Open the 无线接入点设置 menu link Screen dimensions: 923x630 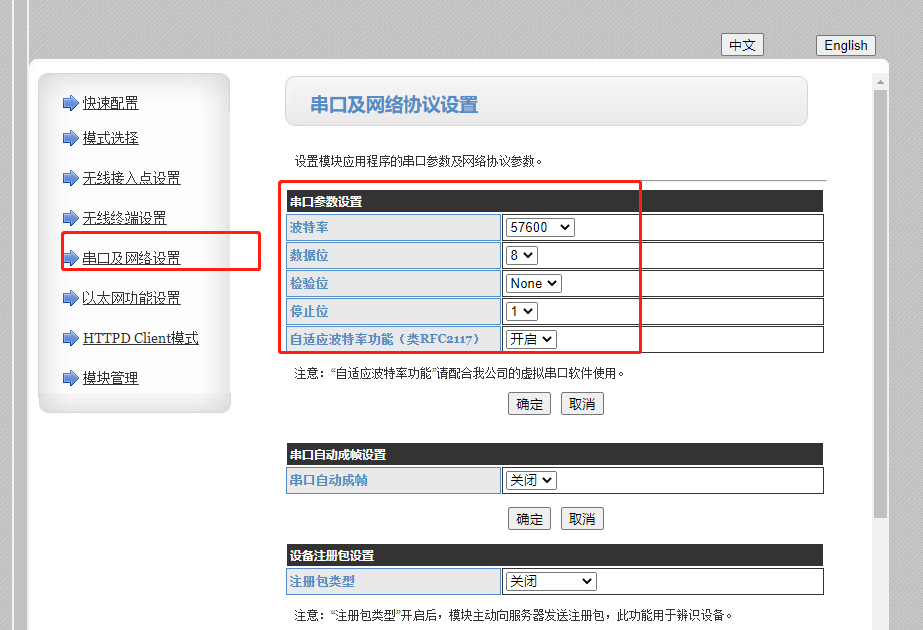tap(131, 178)
